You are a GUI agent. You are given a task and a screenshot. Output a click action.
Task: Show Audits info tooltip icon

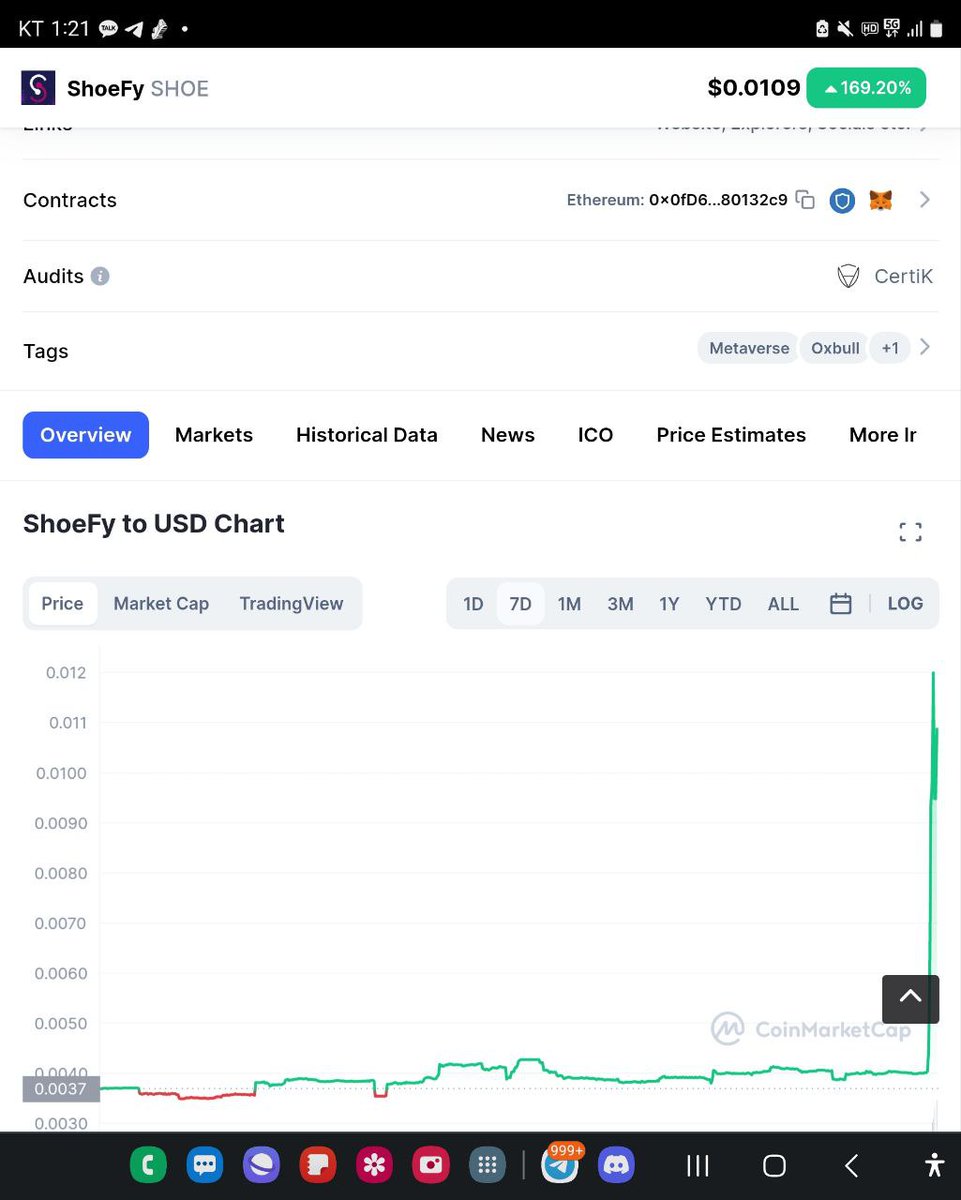[100, 276]
